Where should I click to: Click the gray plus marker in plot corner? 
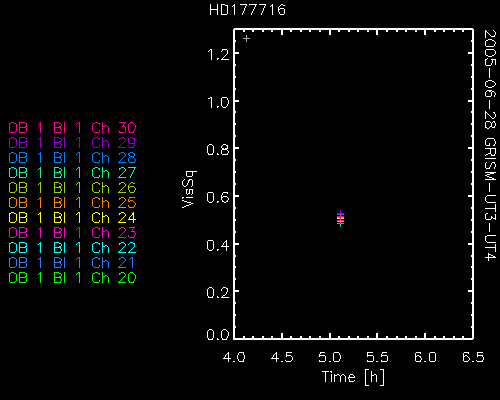tap(246, 39)
